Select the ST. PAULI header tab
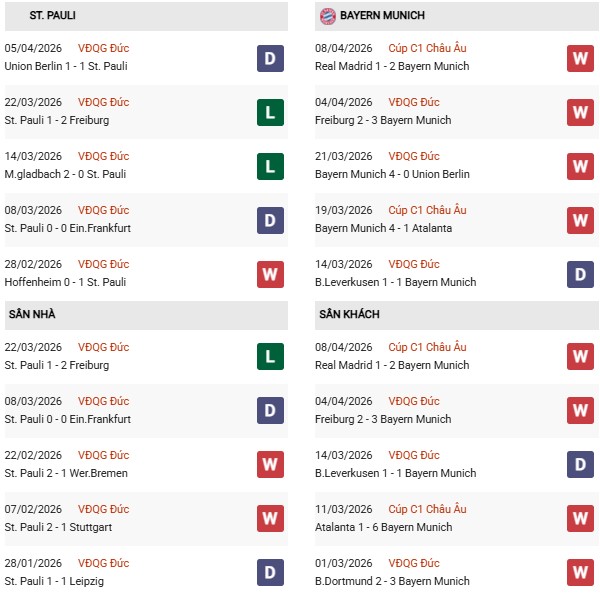The height and width of the screenshot is (594, 600). tap(53, 16)
